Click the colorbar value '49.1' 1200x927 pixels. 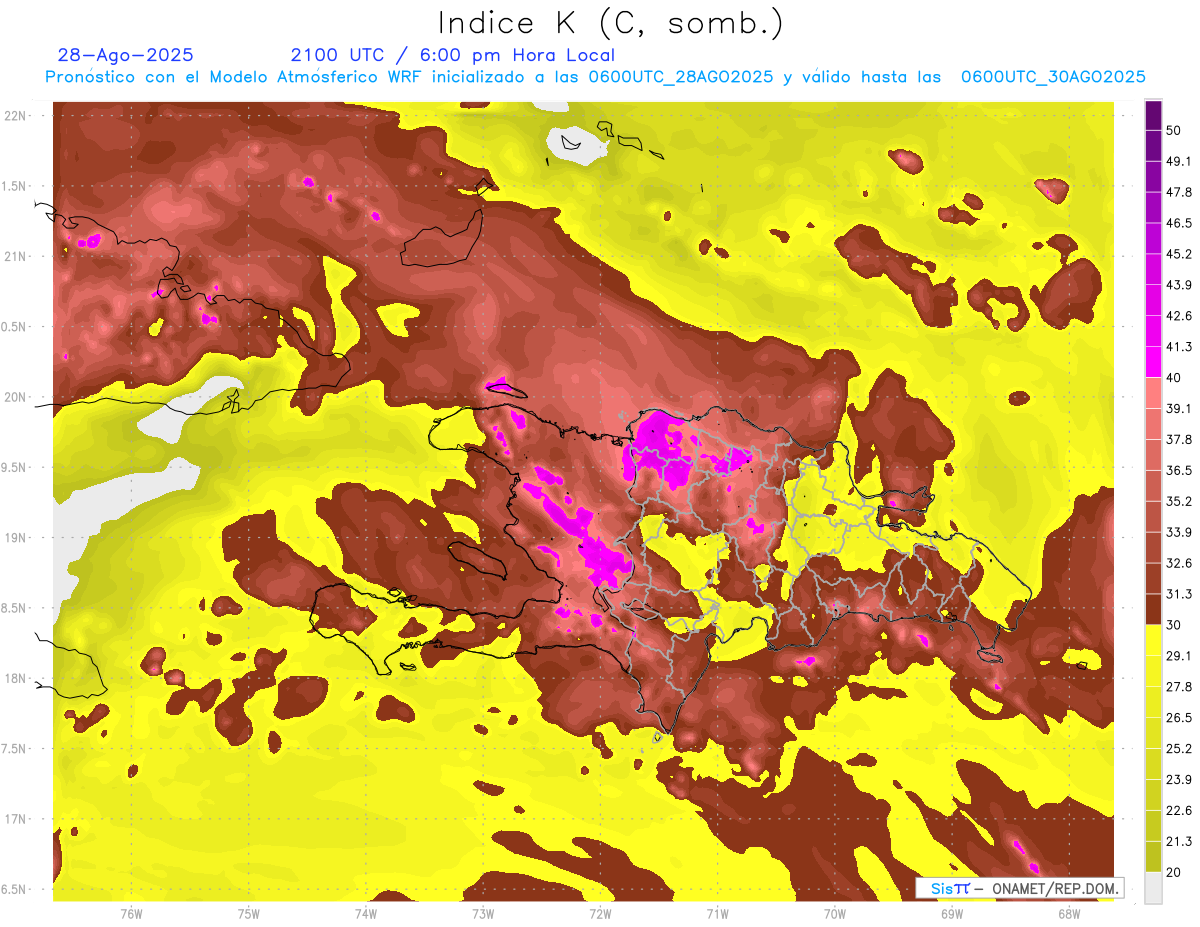tap(1178, 161)
